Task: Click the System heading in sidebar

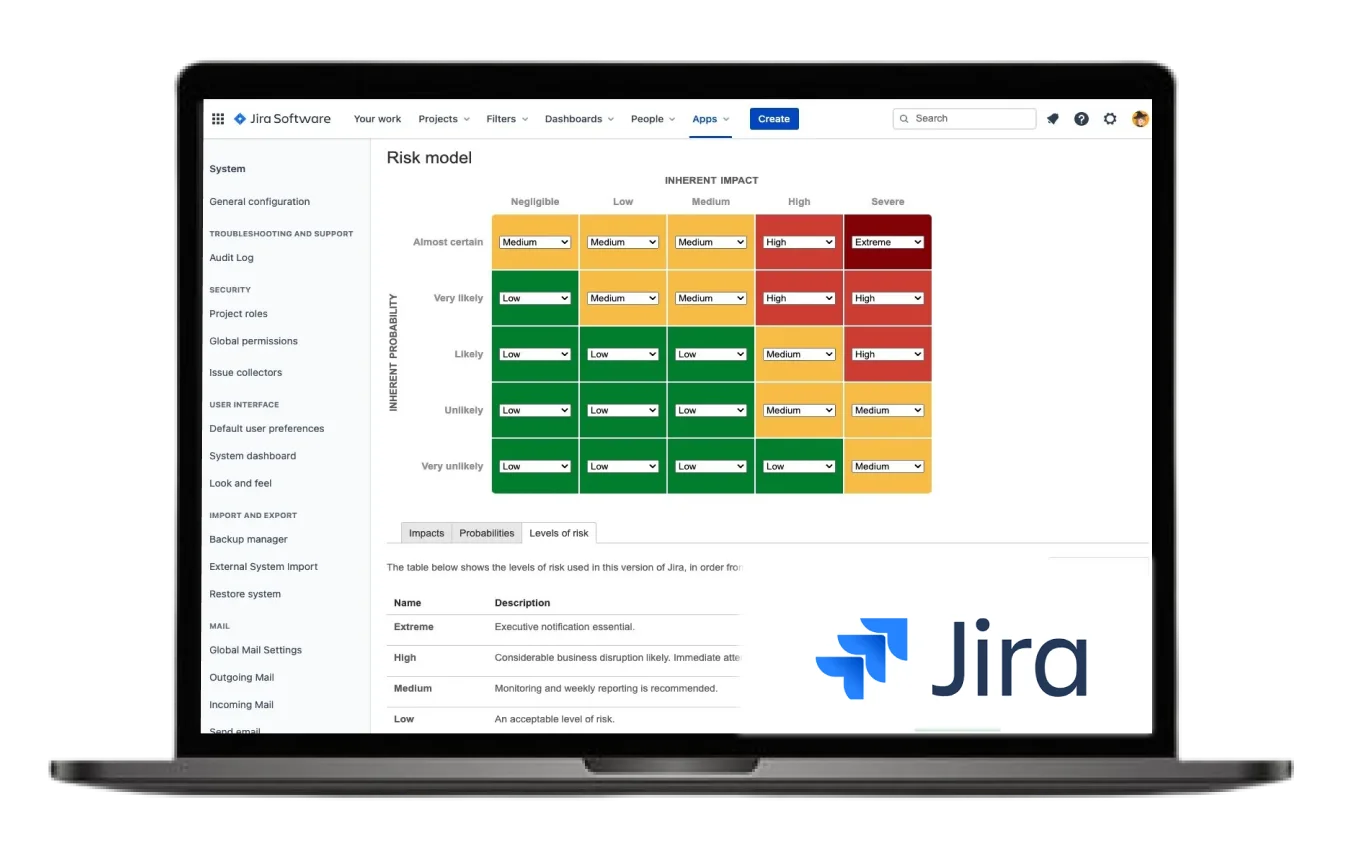Action: 227,169
